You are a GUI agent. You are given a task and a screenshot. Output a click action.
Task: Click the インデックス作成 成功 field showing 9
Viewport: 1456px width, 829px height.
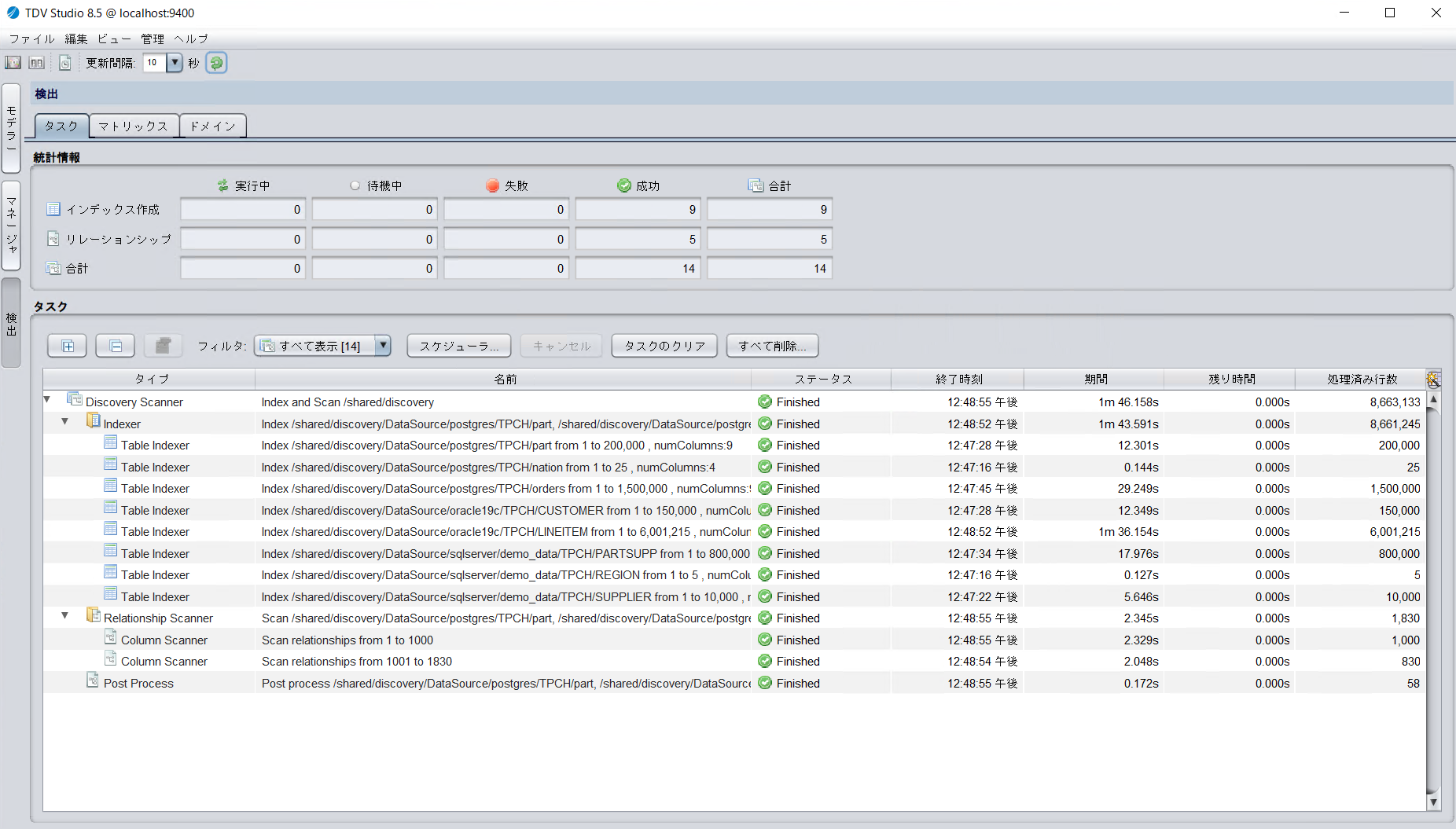(638, 210)
